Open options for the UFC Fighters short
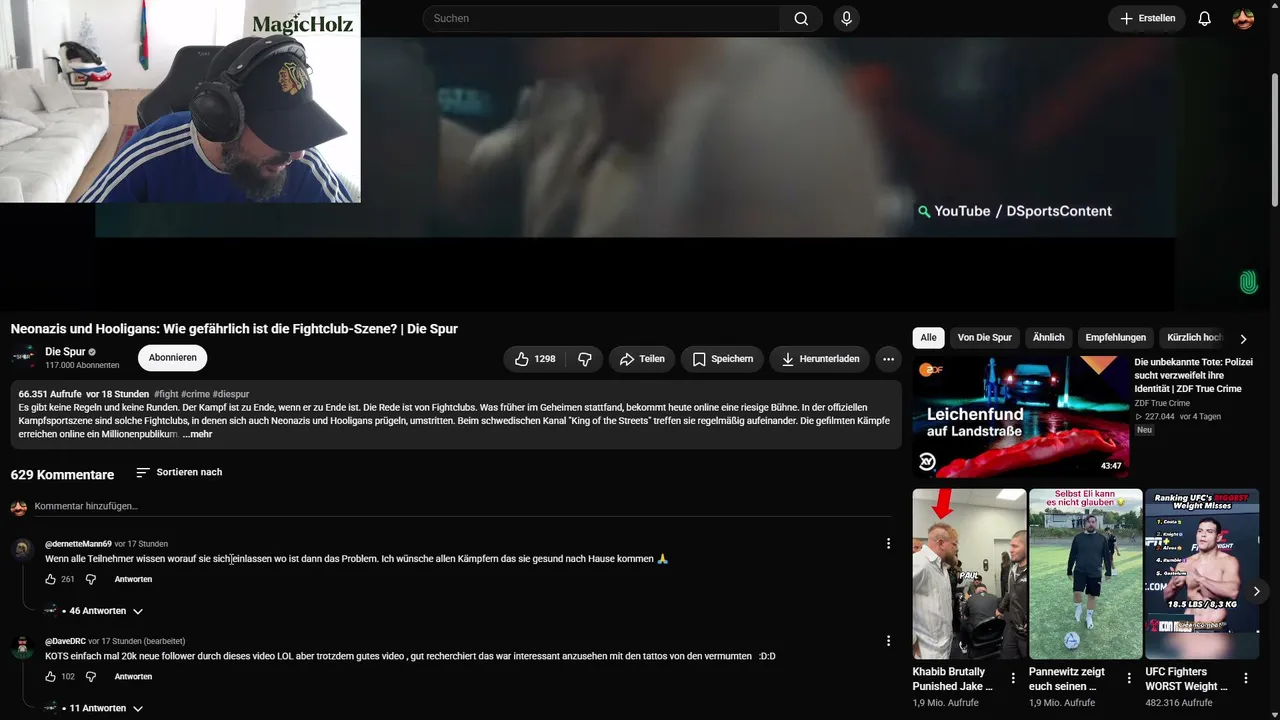1280x720 pixels. (1246, 678)
